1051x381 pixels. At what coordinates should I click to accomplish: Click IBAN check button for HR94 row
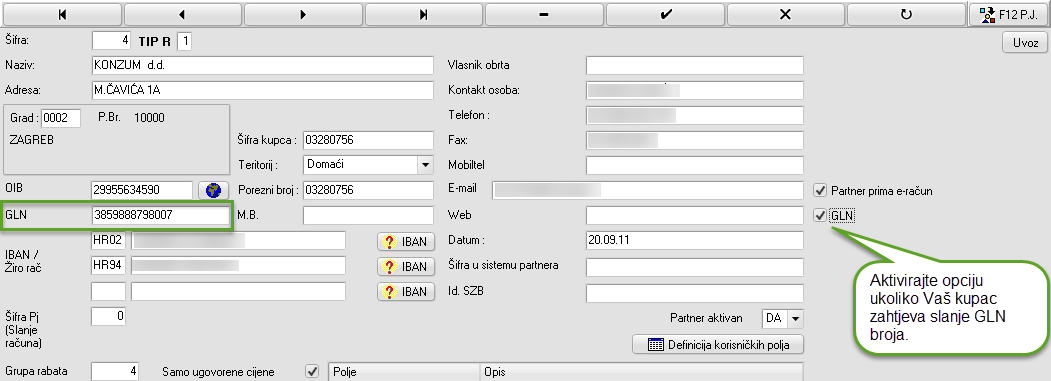(406, 266)
